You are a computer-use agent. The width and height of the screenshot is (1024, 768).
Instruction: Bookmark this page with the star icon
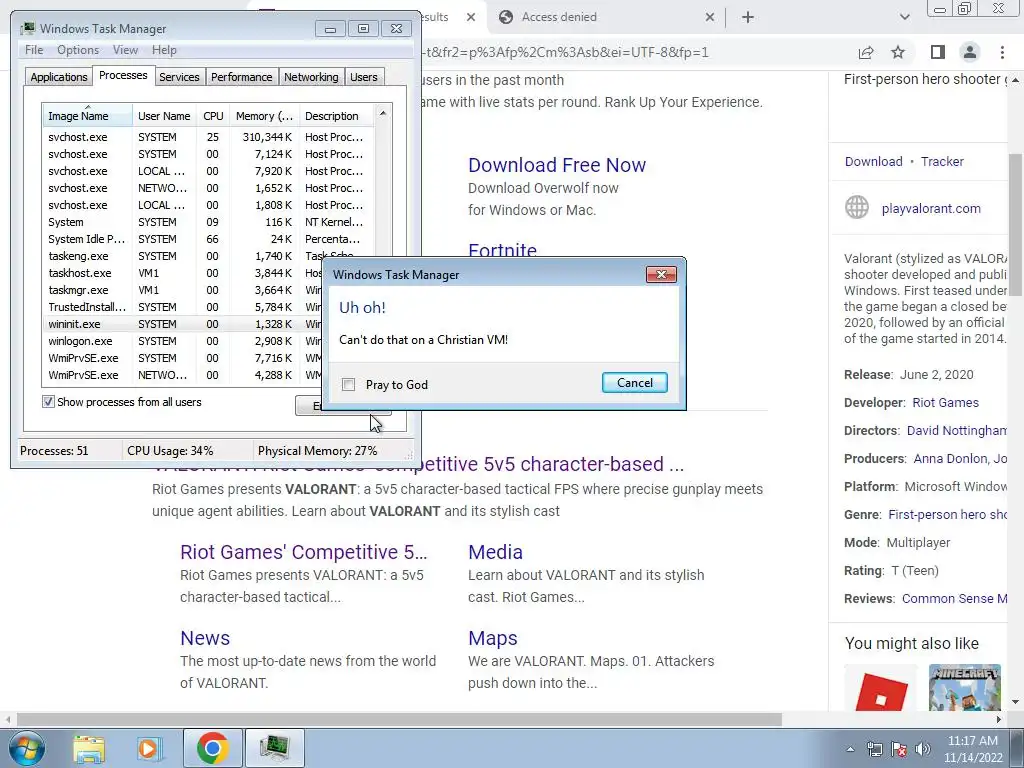(898, 52)
